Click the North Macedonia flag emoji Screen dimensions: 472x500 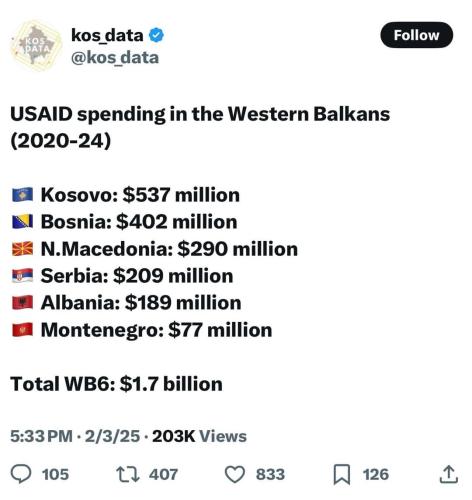[x=23, y=249]
